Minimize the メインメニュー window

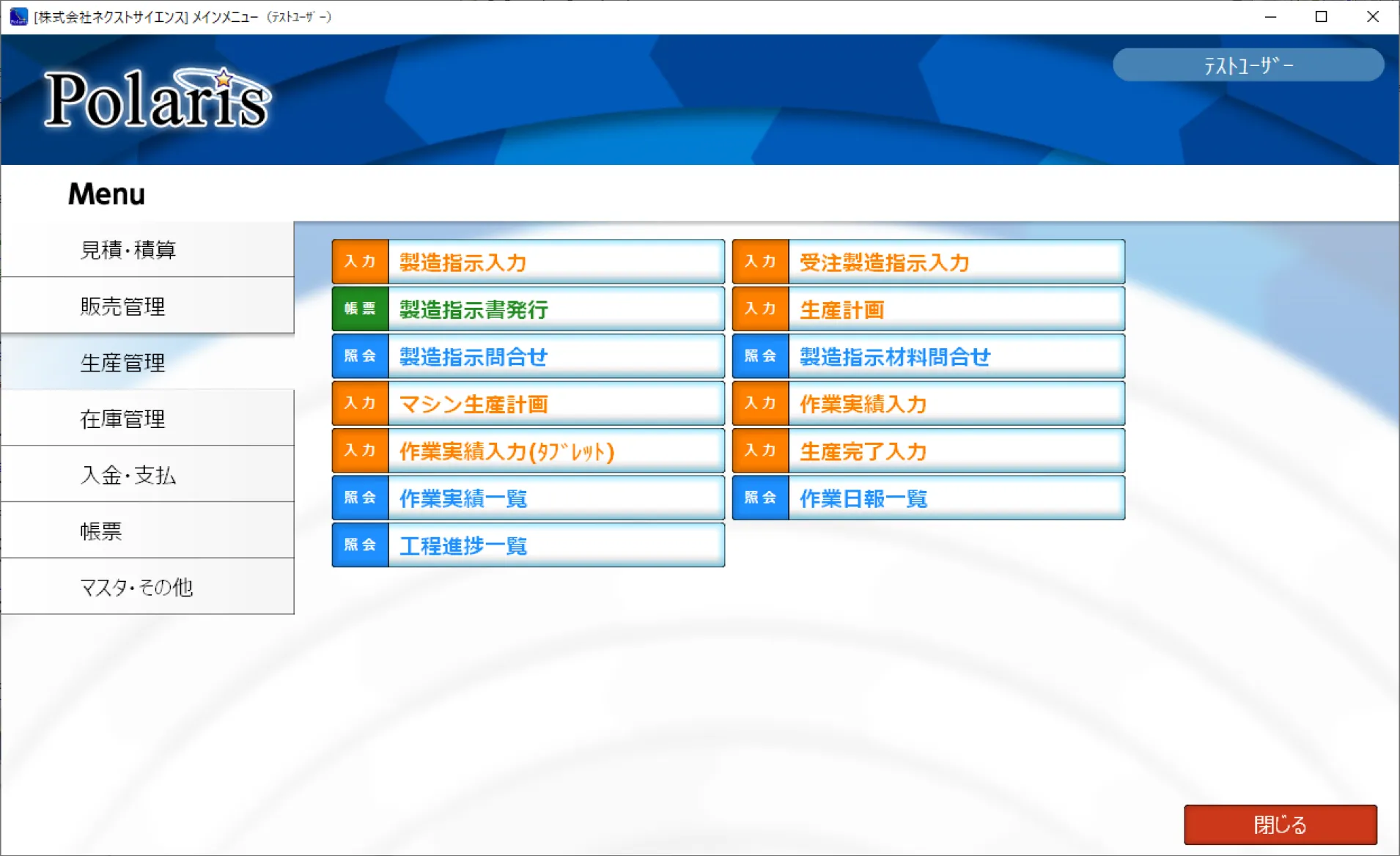(1271, 17)
